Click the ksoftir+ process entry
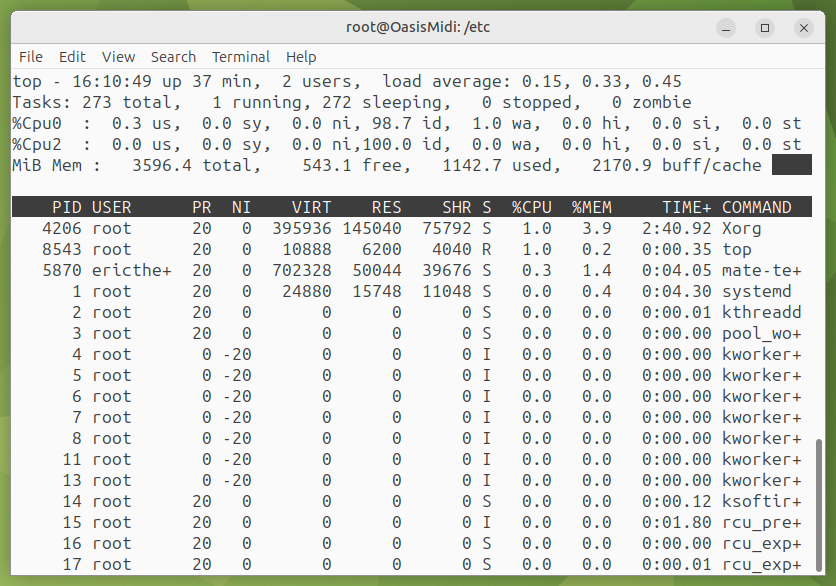Image resolution: width=836 pixels, height=586 pixels. (x=761, y=501)
